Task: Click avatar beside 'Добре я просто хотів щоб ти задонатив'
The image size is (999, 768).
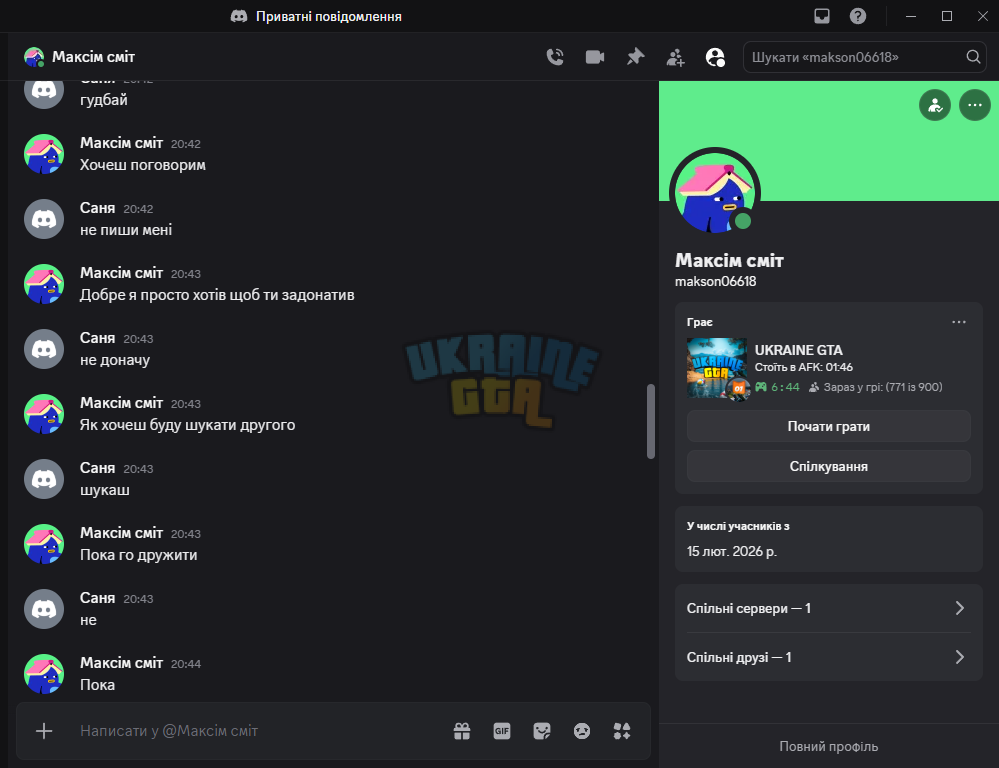Action: pyautogui.click(x=44, y=284)
